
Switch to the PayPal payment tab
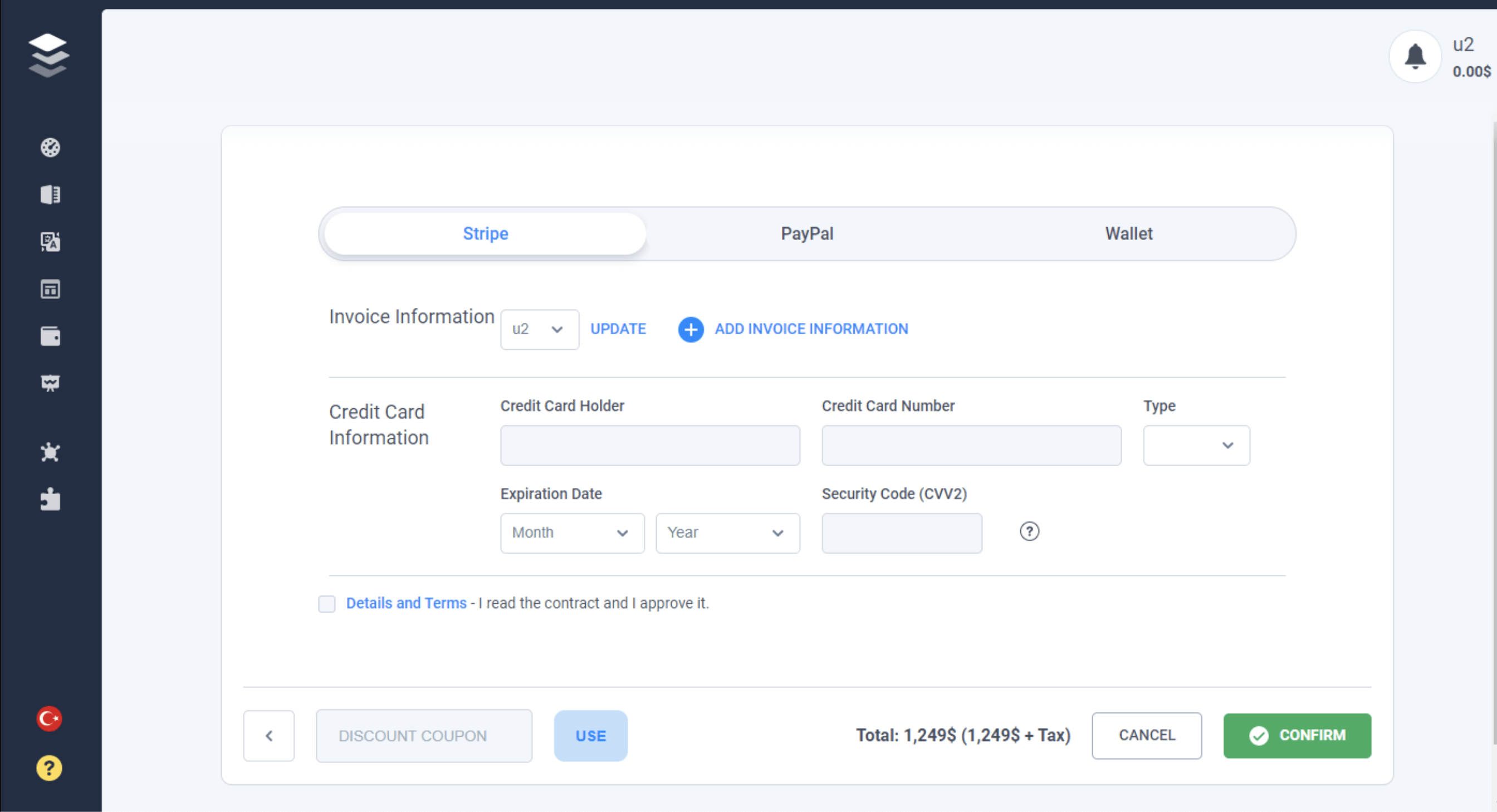tap(806, 234)
